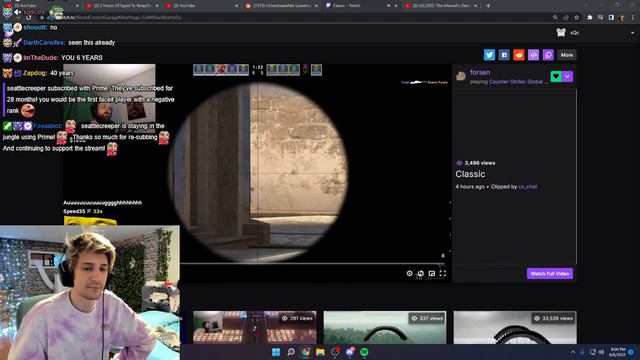Screen dimensions: 640x360
Task: Open the browser kebab menu
Action: [x=633, y=18]
